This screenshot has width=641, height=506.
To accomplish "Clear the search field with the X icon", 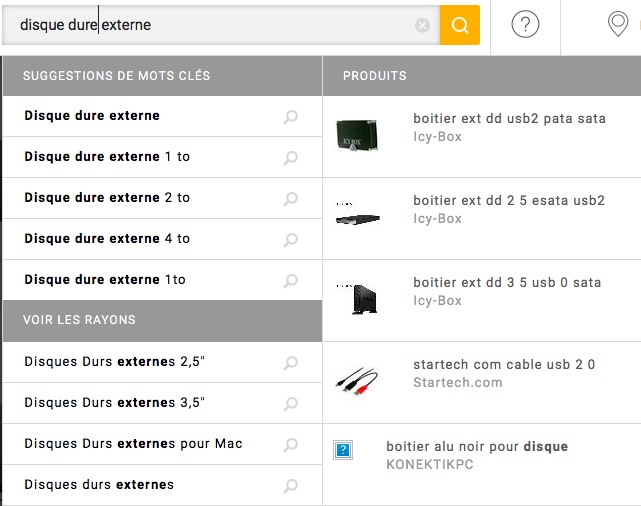I will pyautogui.click(x=422, y=25).
